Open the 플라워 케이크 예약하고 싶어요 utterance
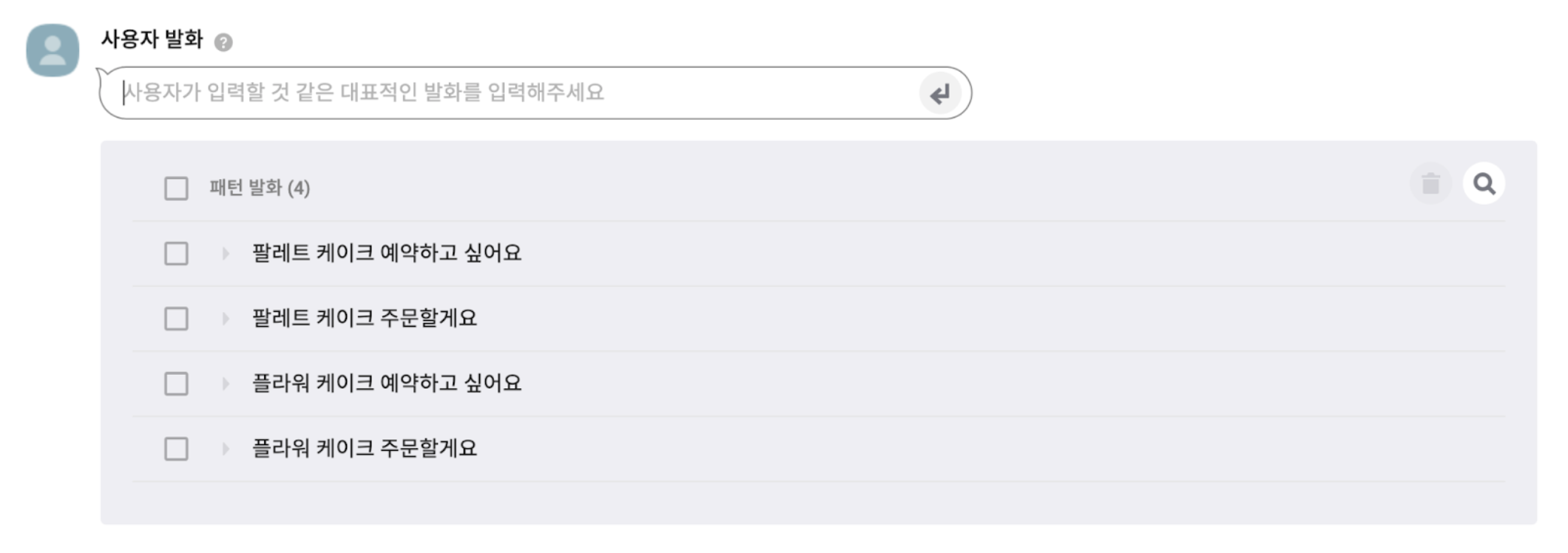The width and height of the screenshot is (1568, 553). (x=387, y=384)
